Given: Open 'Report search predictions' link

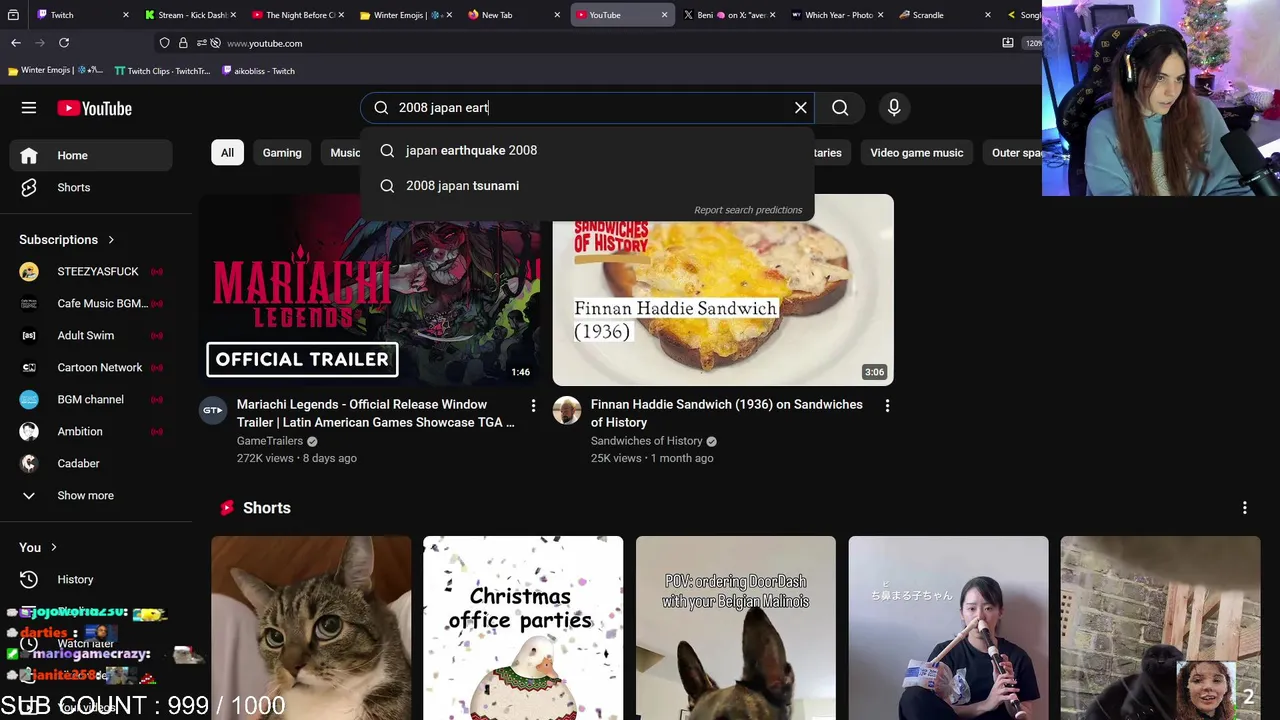Looking at the screenshot, I should (748, 210).
